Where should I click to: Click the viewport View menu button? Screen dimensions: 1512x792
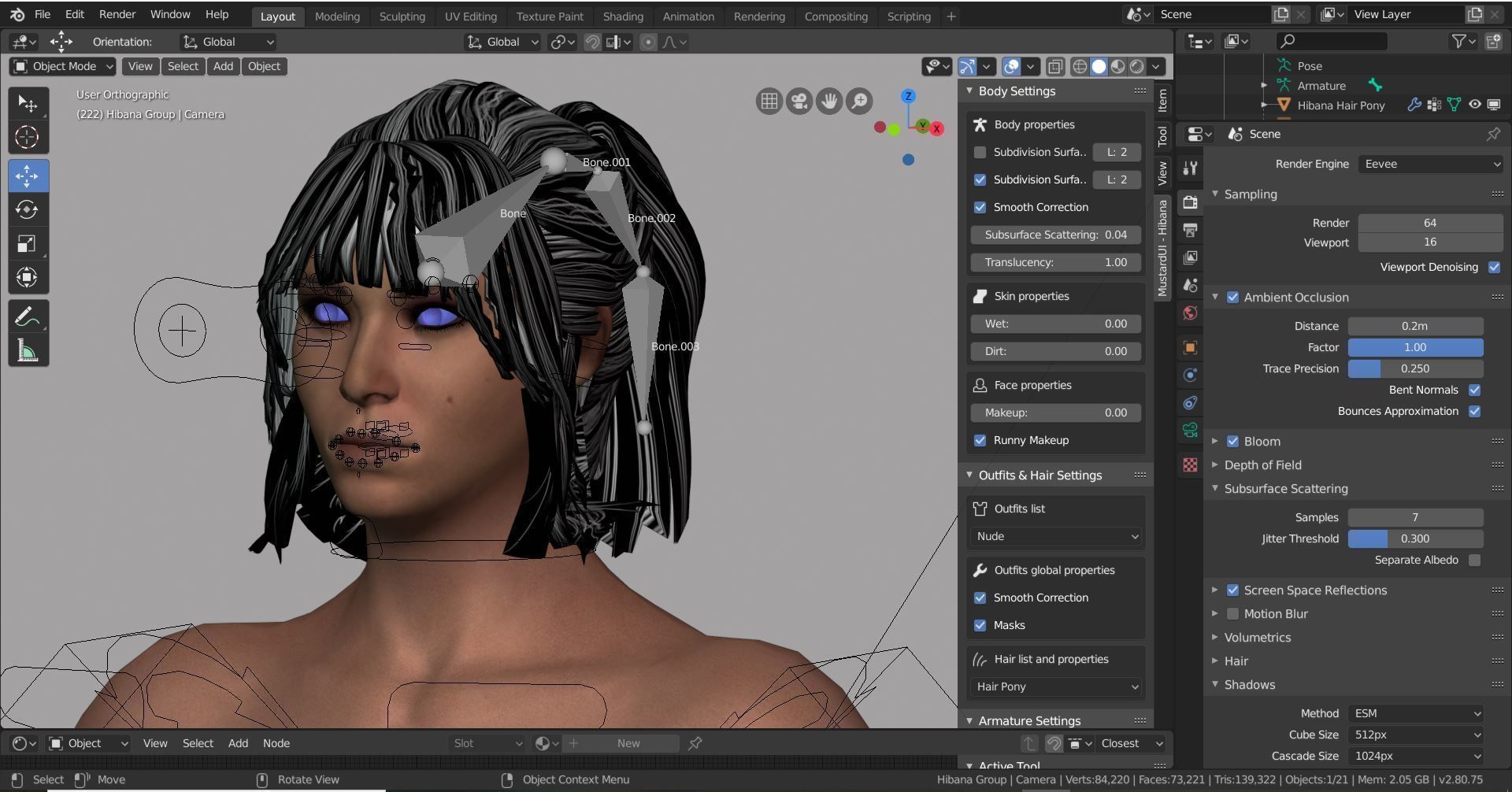[140, 66]
